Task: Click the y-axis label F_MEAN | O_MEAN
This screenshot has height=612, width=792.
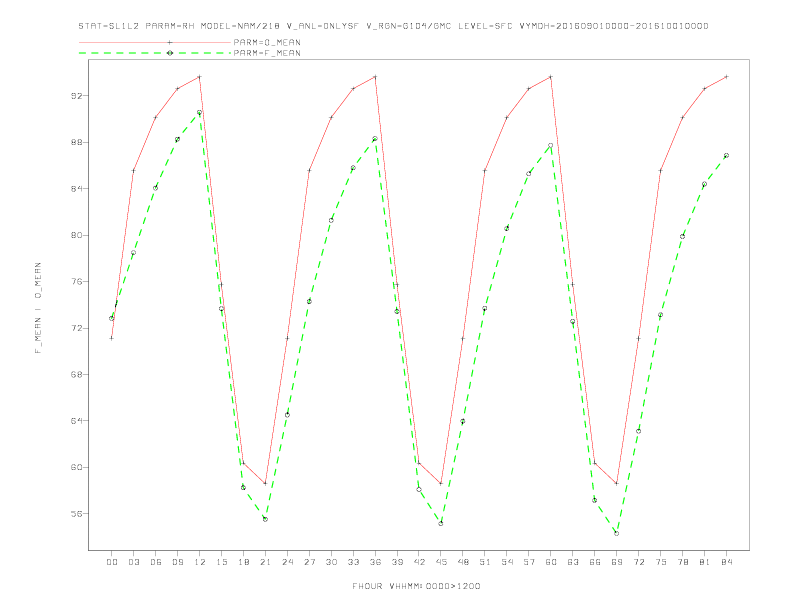Action: 38,308
